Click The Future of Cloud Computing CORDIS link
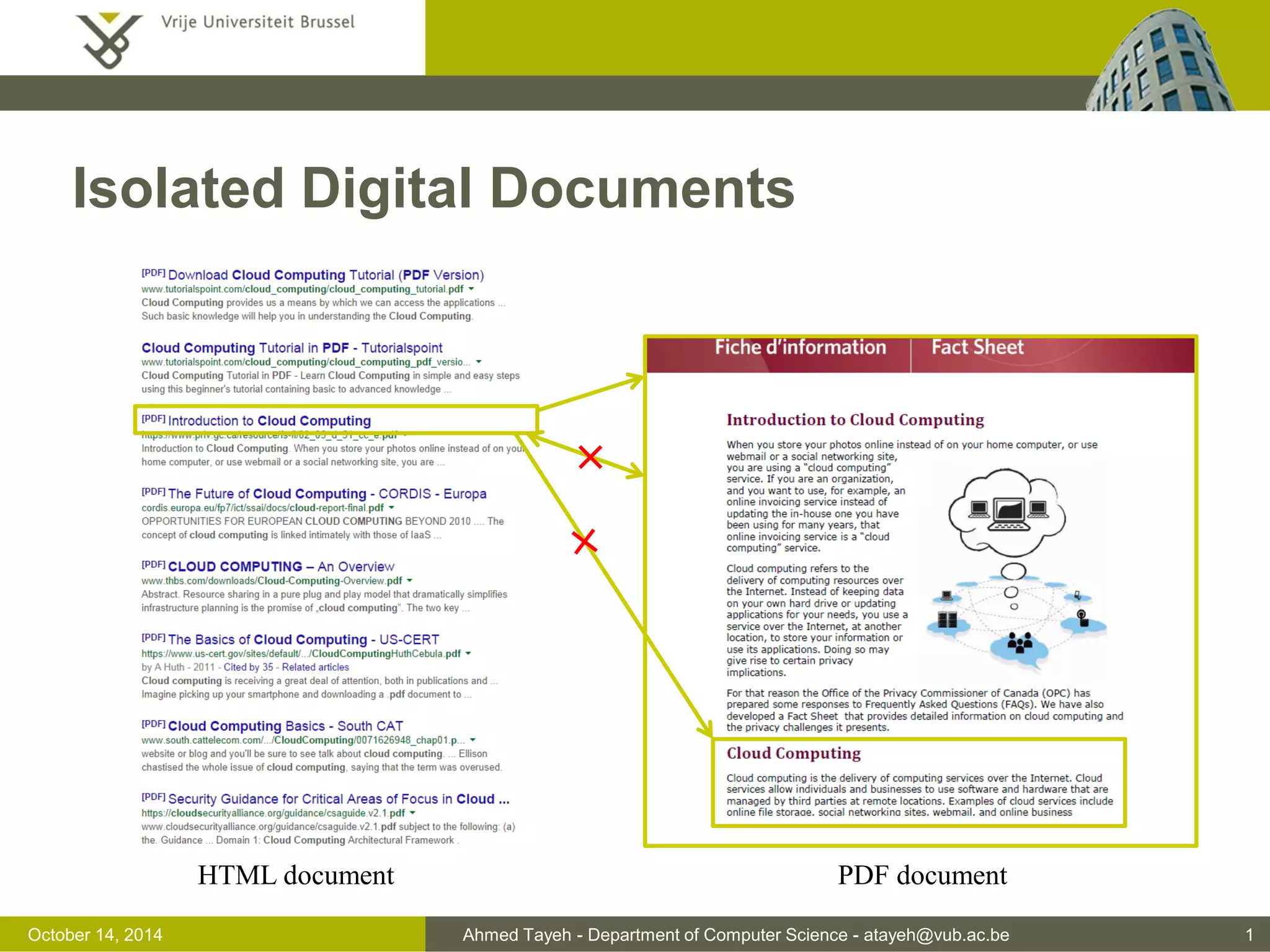Screen dimensions: 1270x952 tap(327, 494)
